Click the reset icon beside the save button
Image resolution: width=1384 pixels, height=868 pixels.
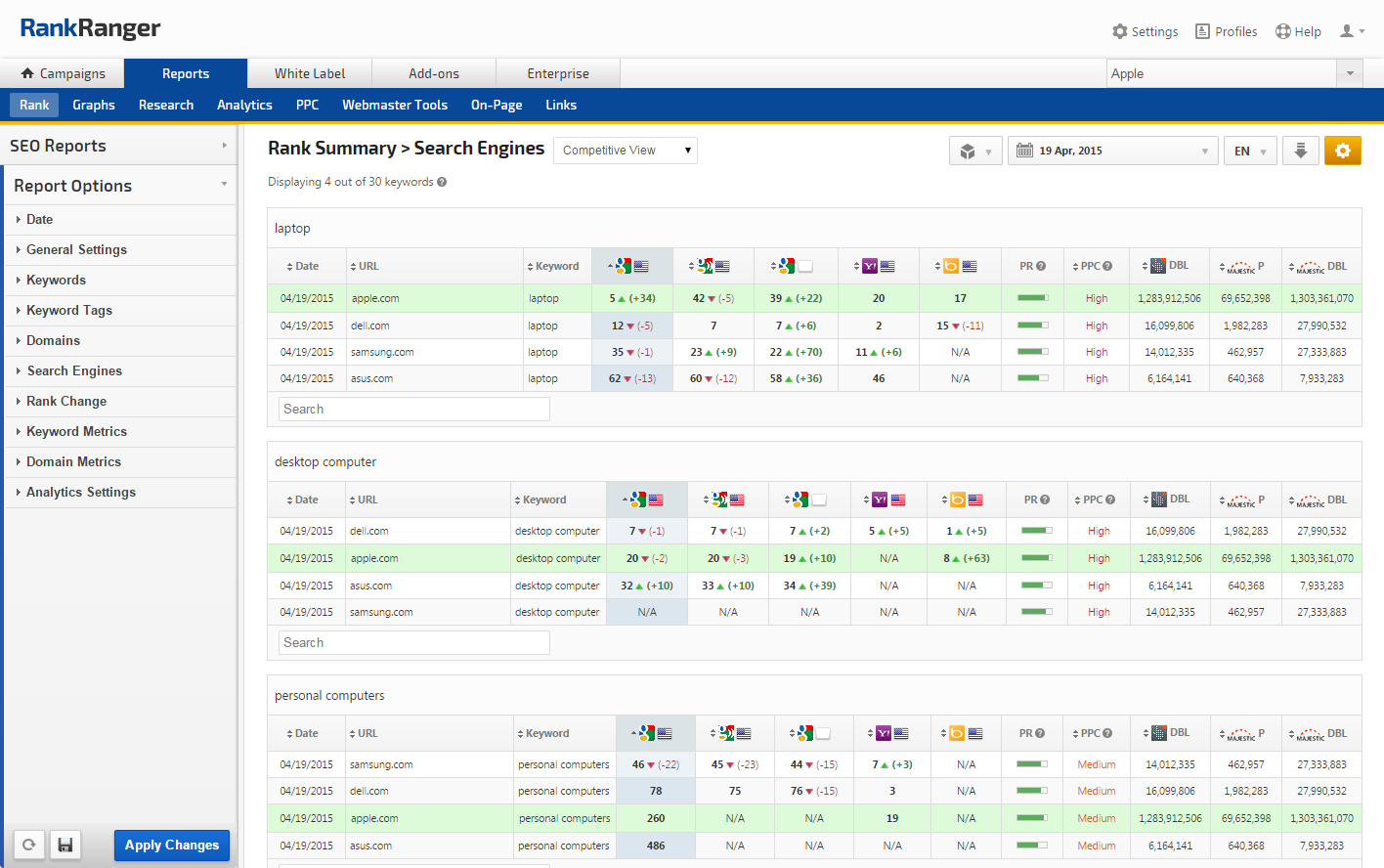pos(29,845)
